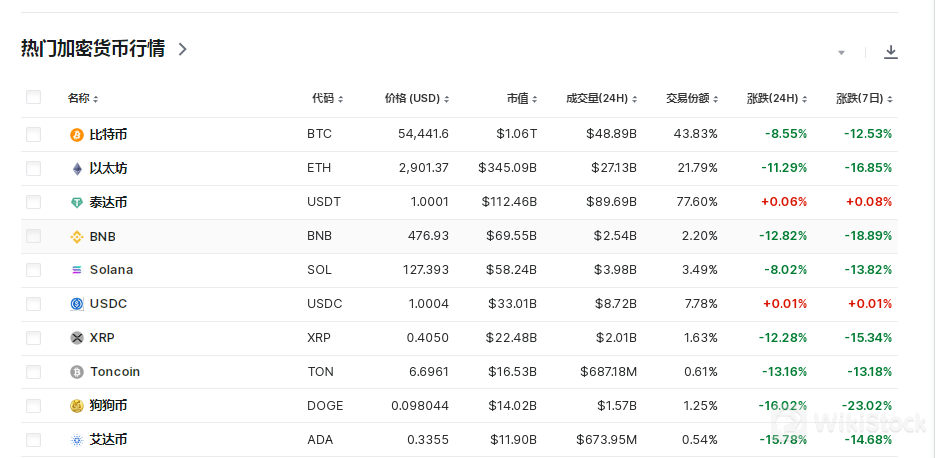Click the Bitcoin coin icon

click(x=77, y=134)
